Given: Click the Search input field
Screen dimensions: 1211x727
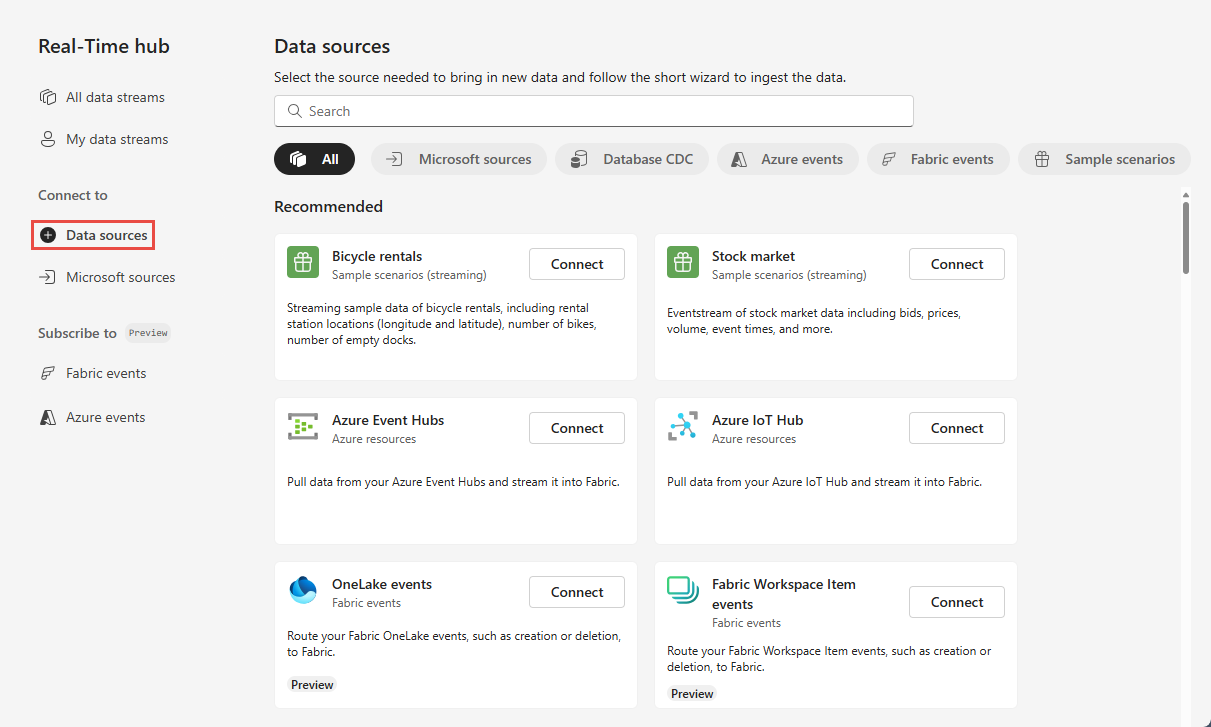Looking at the screenshot, I should pos(594,111).
